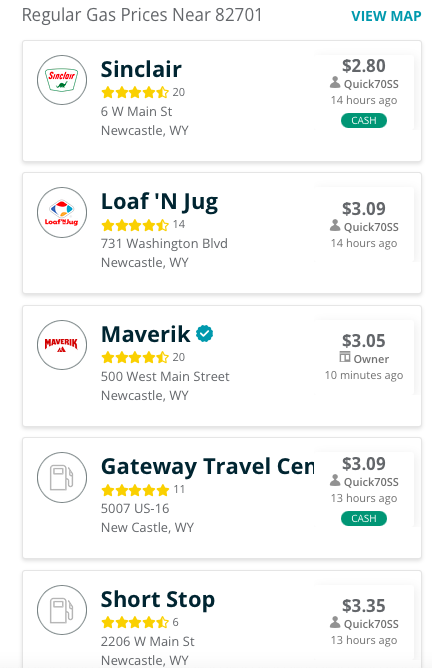Click the Maverik verified checkmark badge
432x668 pixels.
tap(204, 334)
